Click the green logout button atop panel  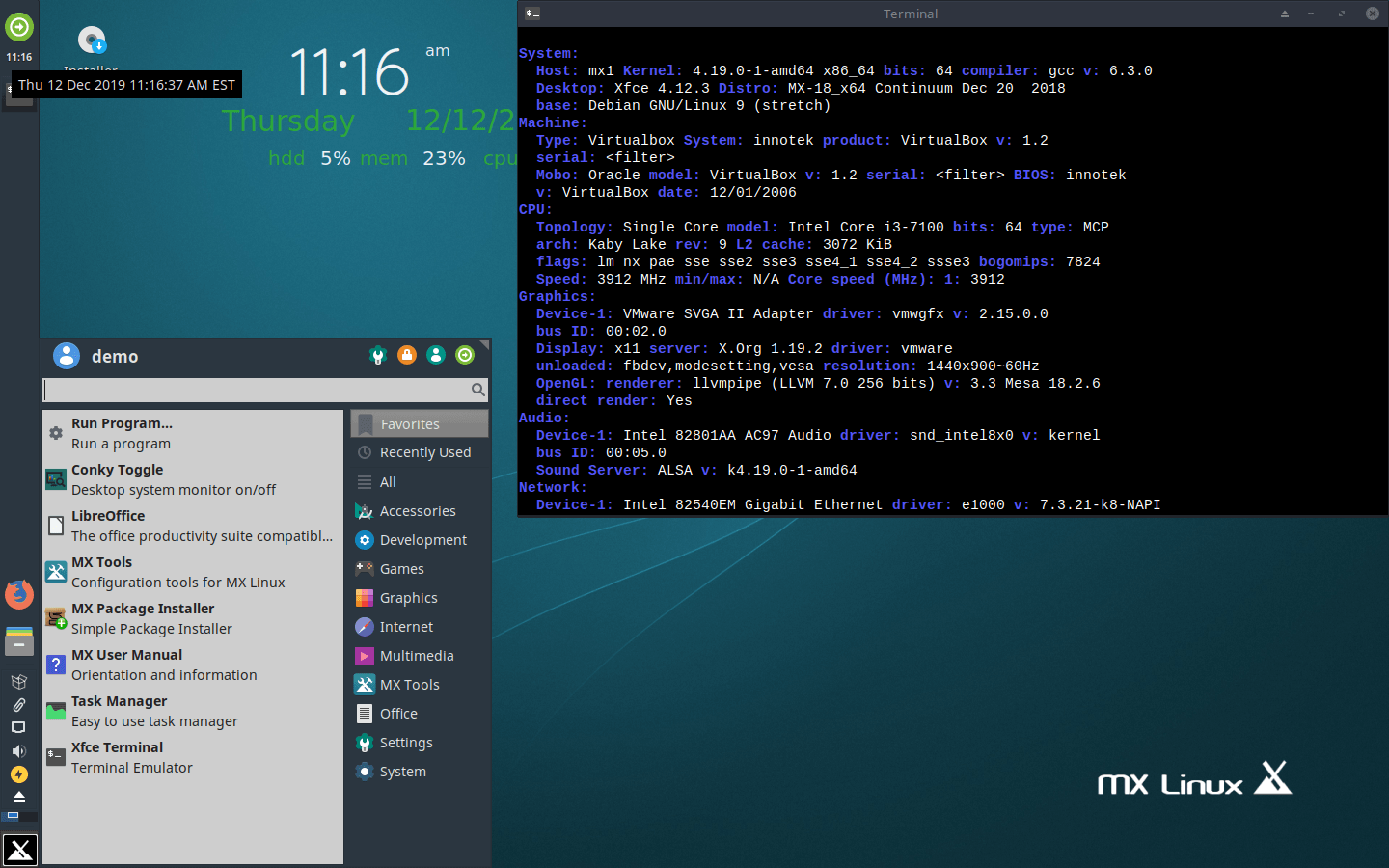click(x=19, y=27)
